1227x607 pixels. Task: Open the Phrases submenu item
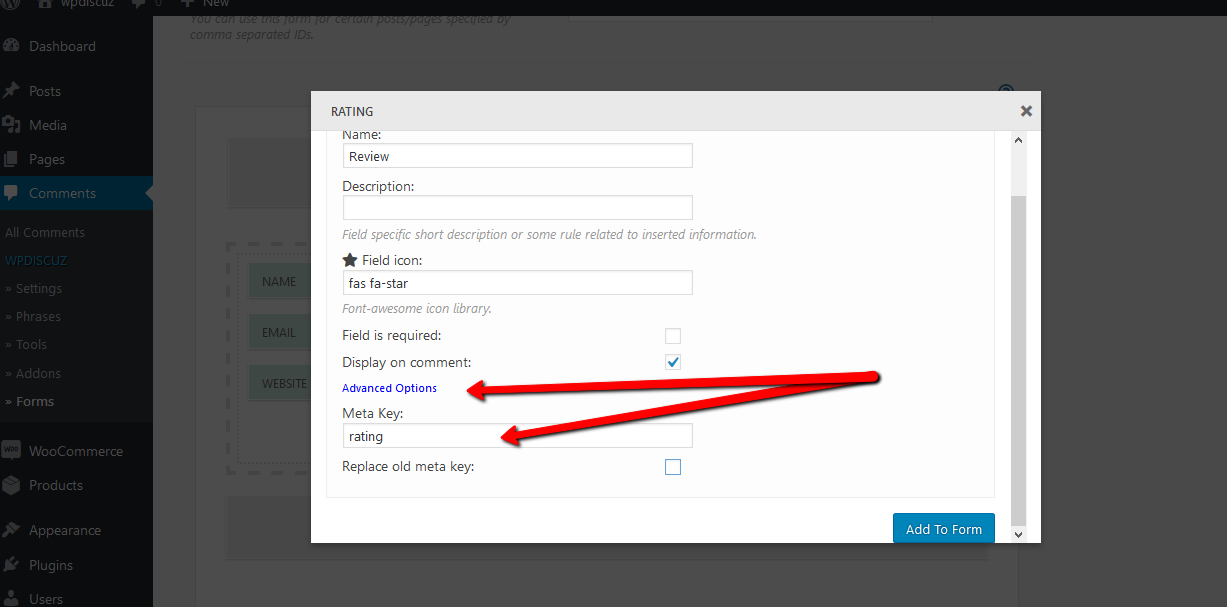[x=38, y=316]
